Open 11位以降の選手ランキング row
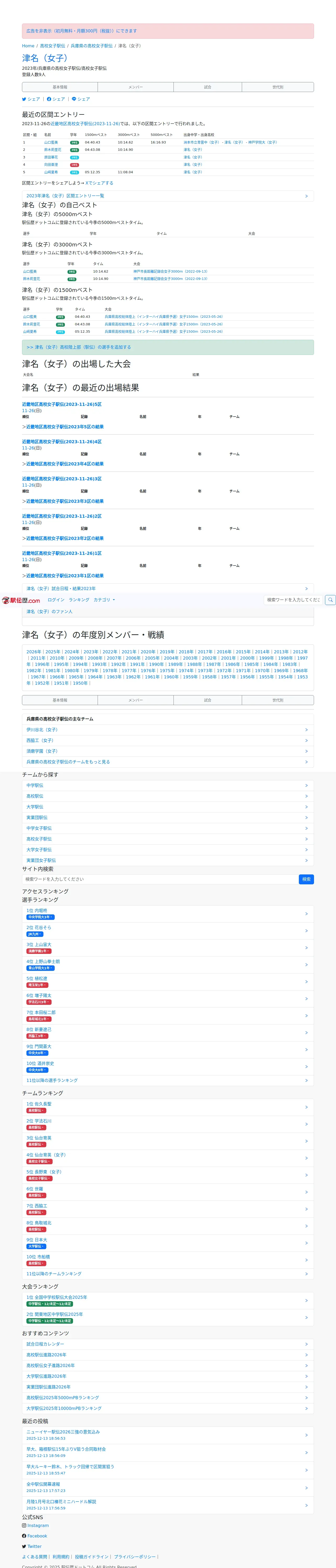336x1568 pixels. point(168,1080)
